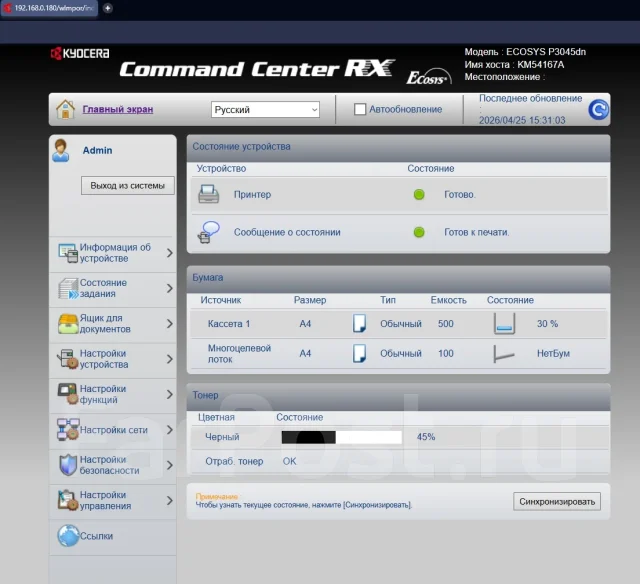The width and height of the screenshot is (640, 584).
Task: Click the paper sheet icon for Кассета 1
Action: pyautogui.click(x=359, y=324)
